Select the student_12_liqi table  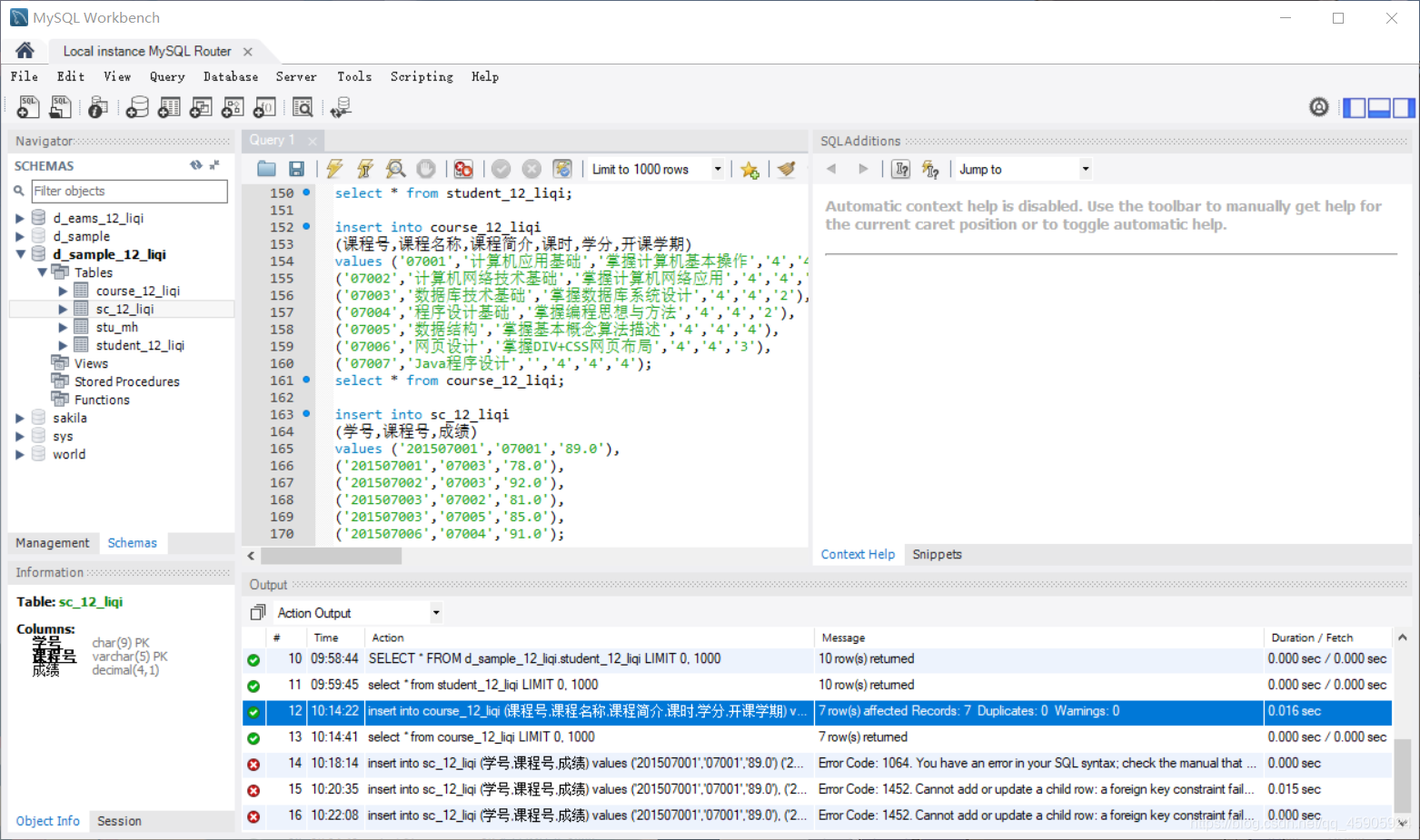[x=140, y=345]
